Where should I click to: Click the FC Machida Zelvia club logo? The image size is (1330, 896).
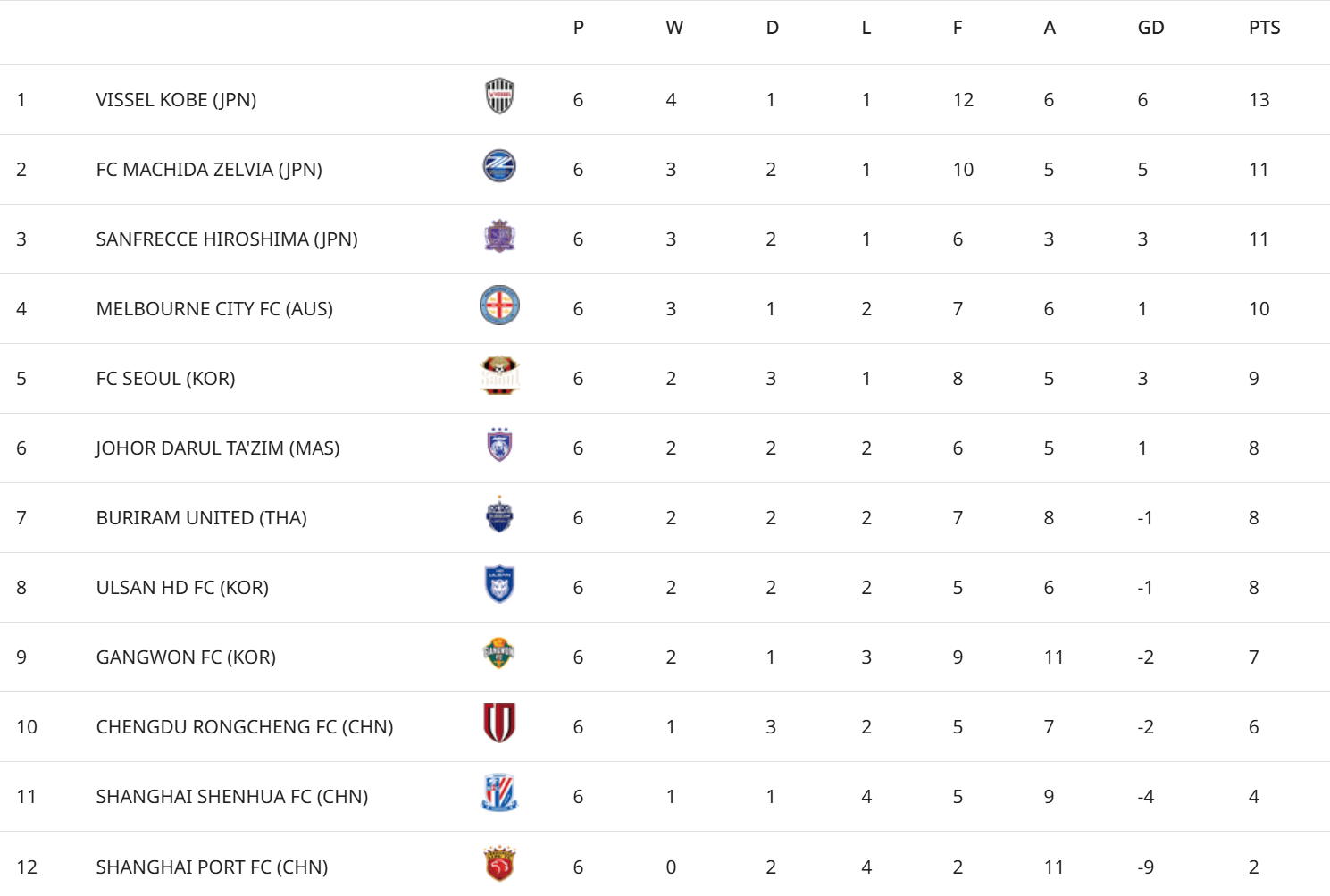[499, 166]
